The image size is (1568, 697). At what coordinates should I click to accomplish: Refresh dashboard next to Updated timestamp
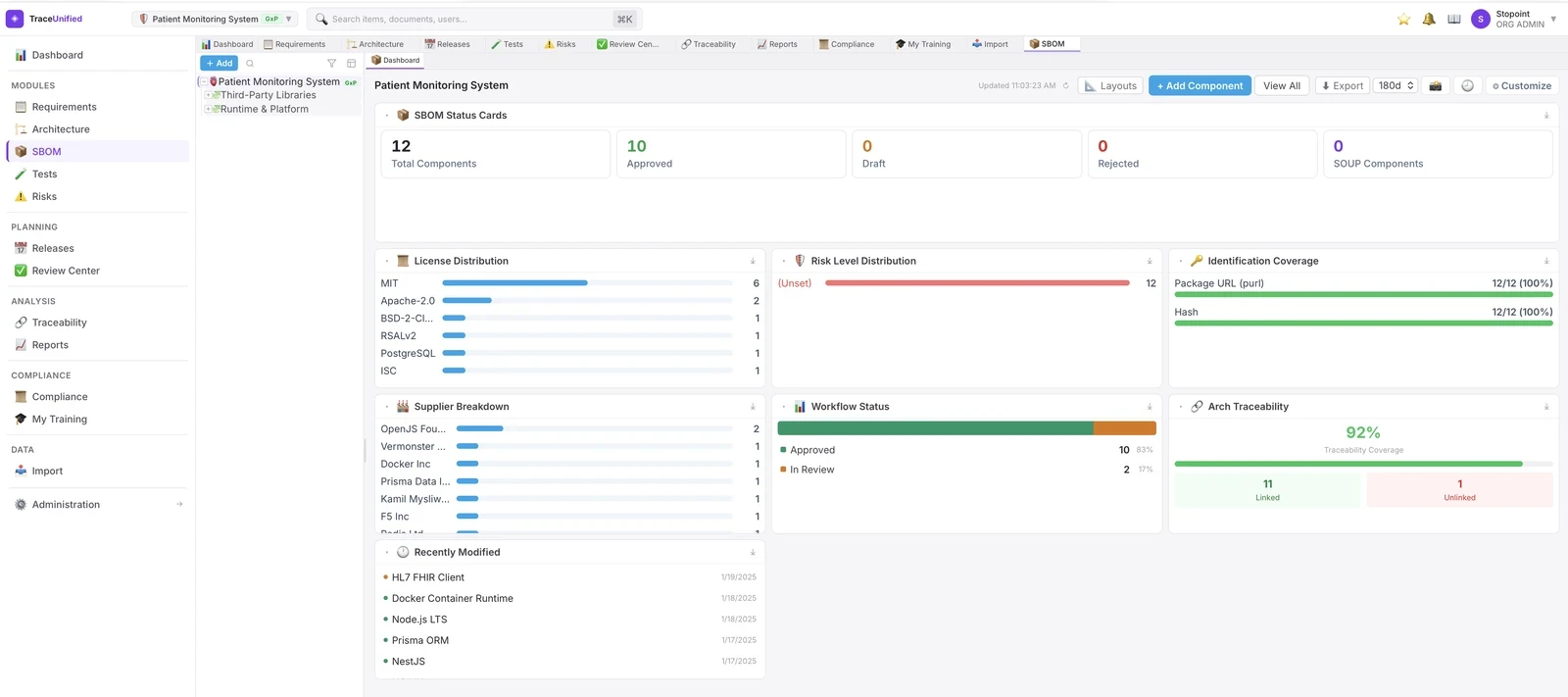1066,85
